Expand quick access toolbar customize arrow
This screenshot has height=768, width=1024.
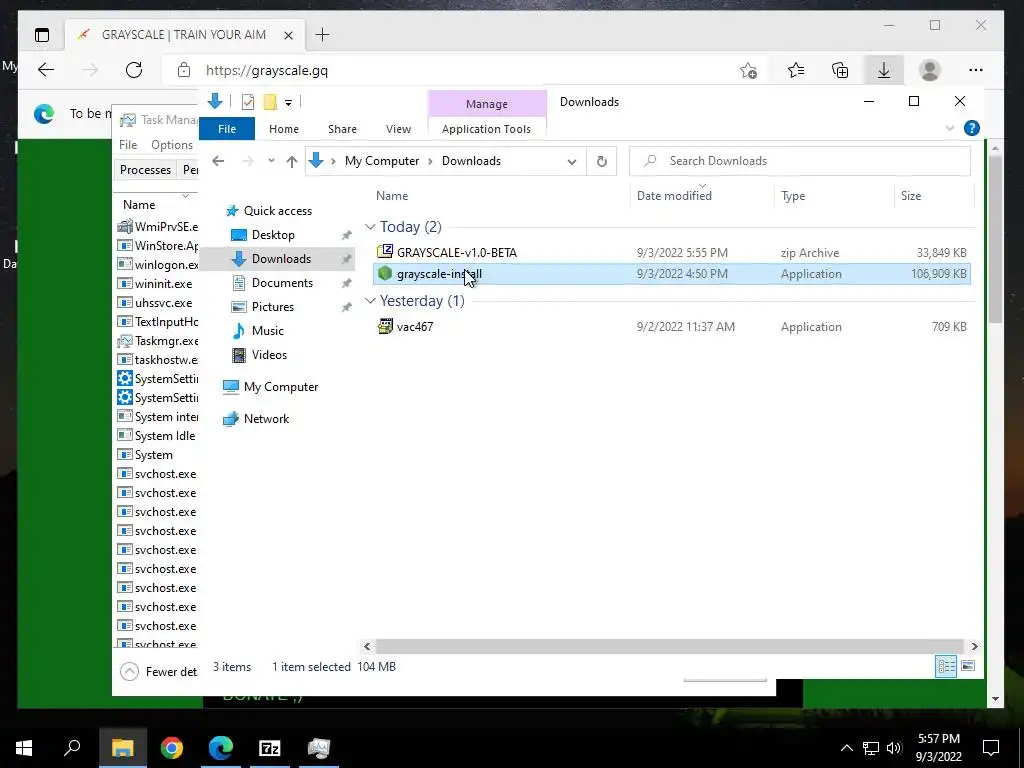click(288, 103)
